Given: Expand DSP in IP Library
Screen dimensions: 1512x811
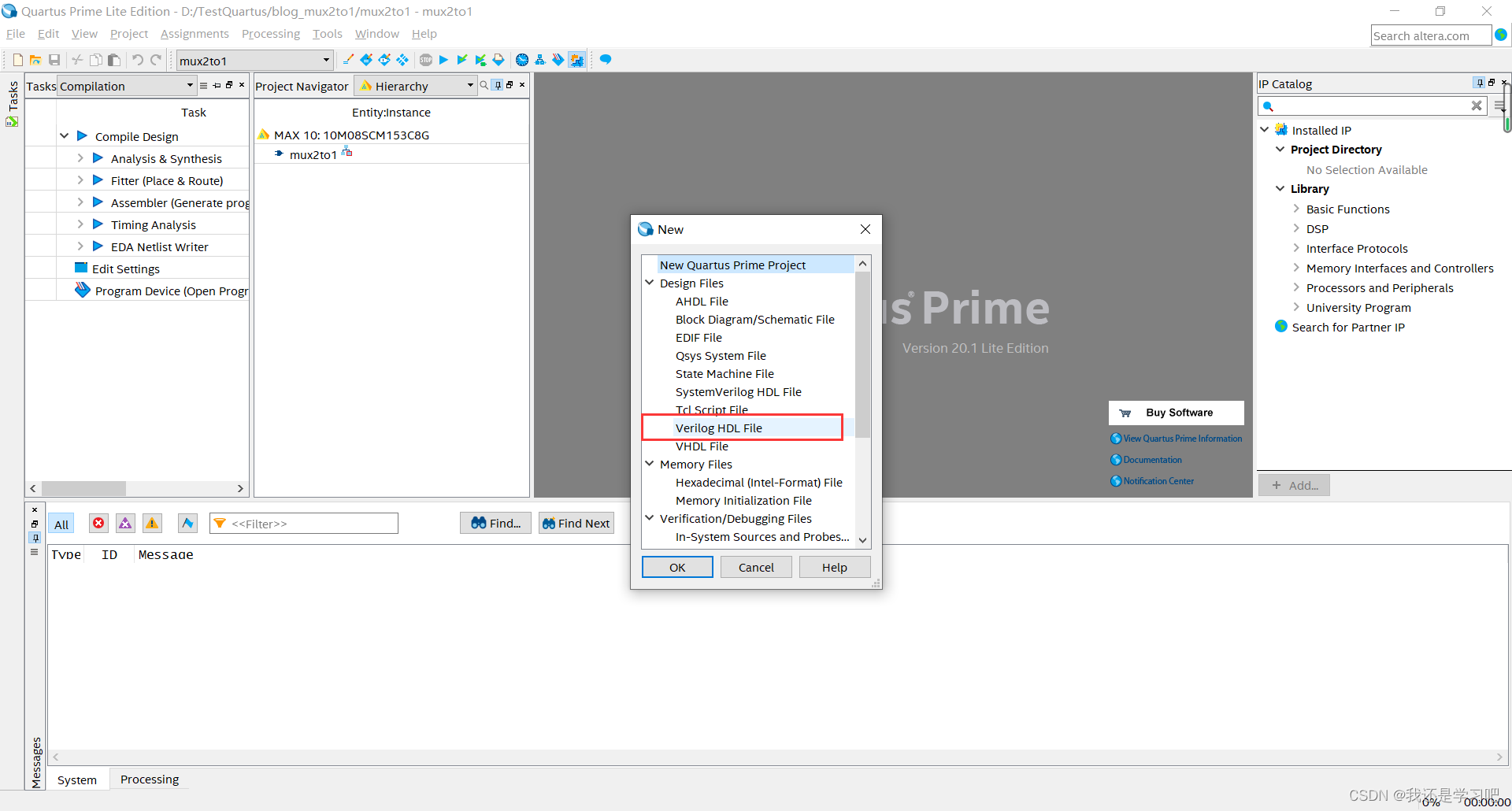Looking at the screenshot, I should pos(1296,228).
